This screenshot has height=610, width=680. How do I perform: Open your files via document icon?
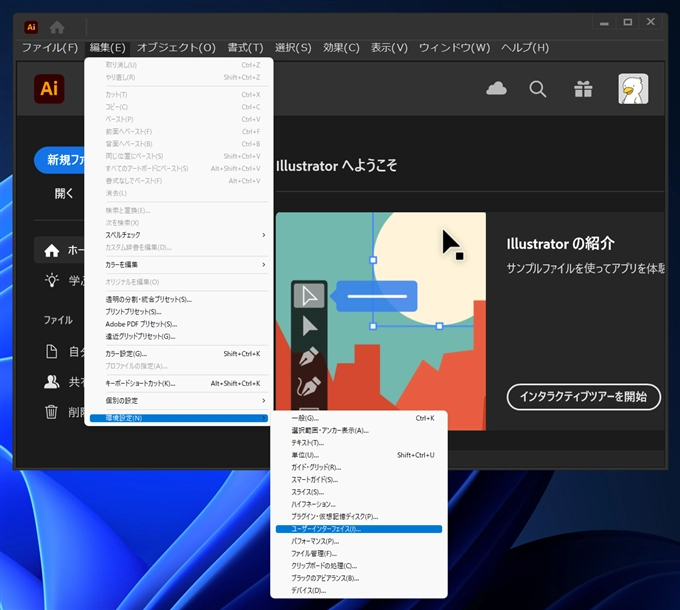pos(52,351)
